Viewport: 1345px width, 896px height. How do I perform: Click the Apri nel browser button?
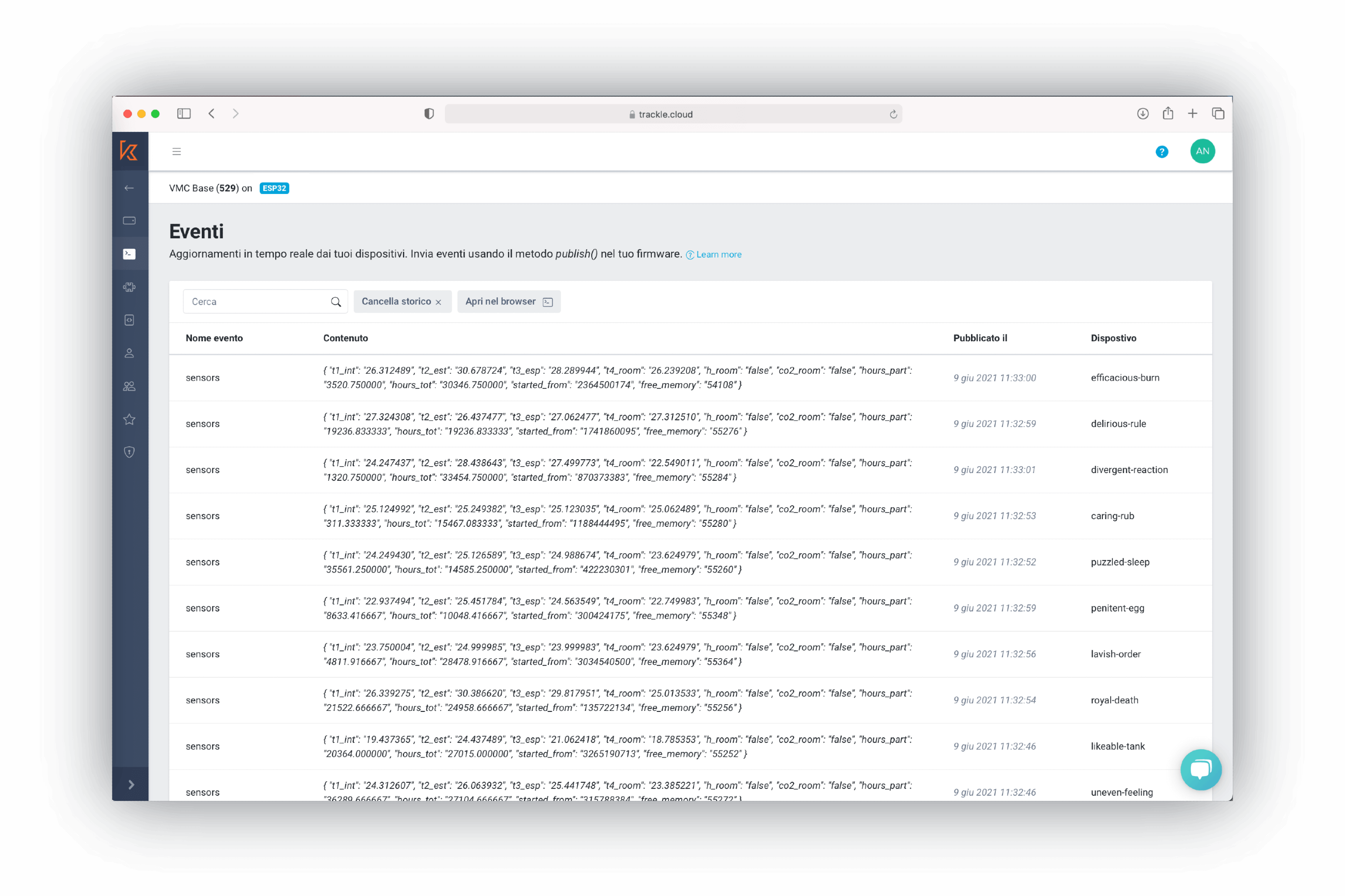pyautogui.click(x=509, y=302)
